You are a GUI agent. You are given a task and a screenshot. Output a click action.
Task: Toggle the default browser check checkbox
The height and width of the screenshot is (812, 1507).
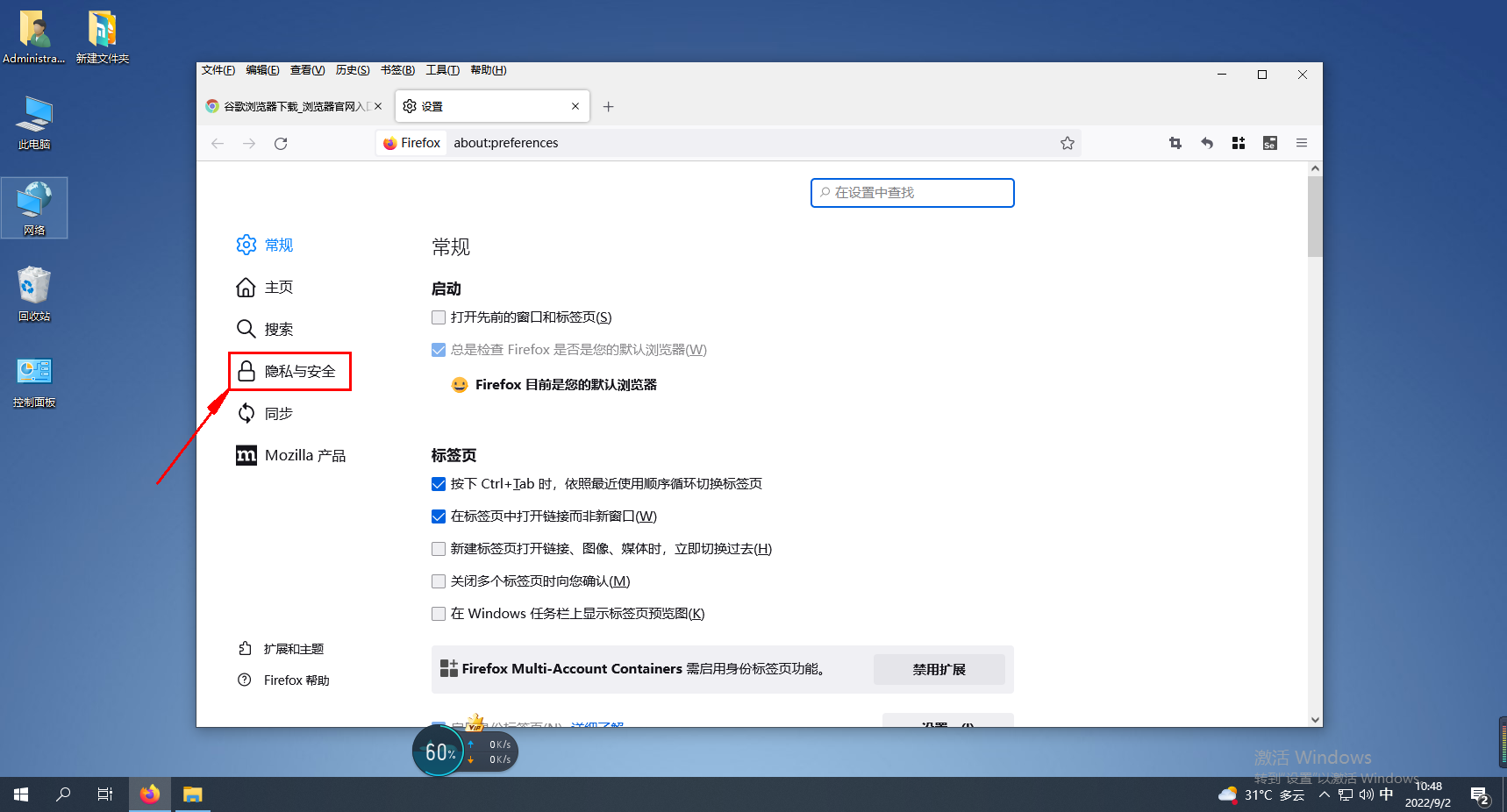pyautogui.click(x=439, y=350)
